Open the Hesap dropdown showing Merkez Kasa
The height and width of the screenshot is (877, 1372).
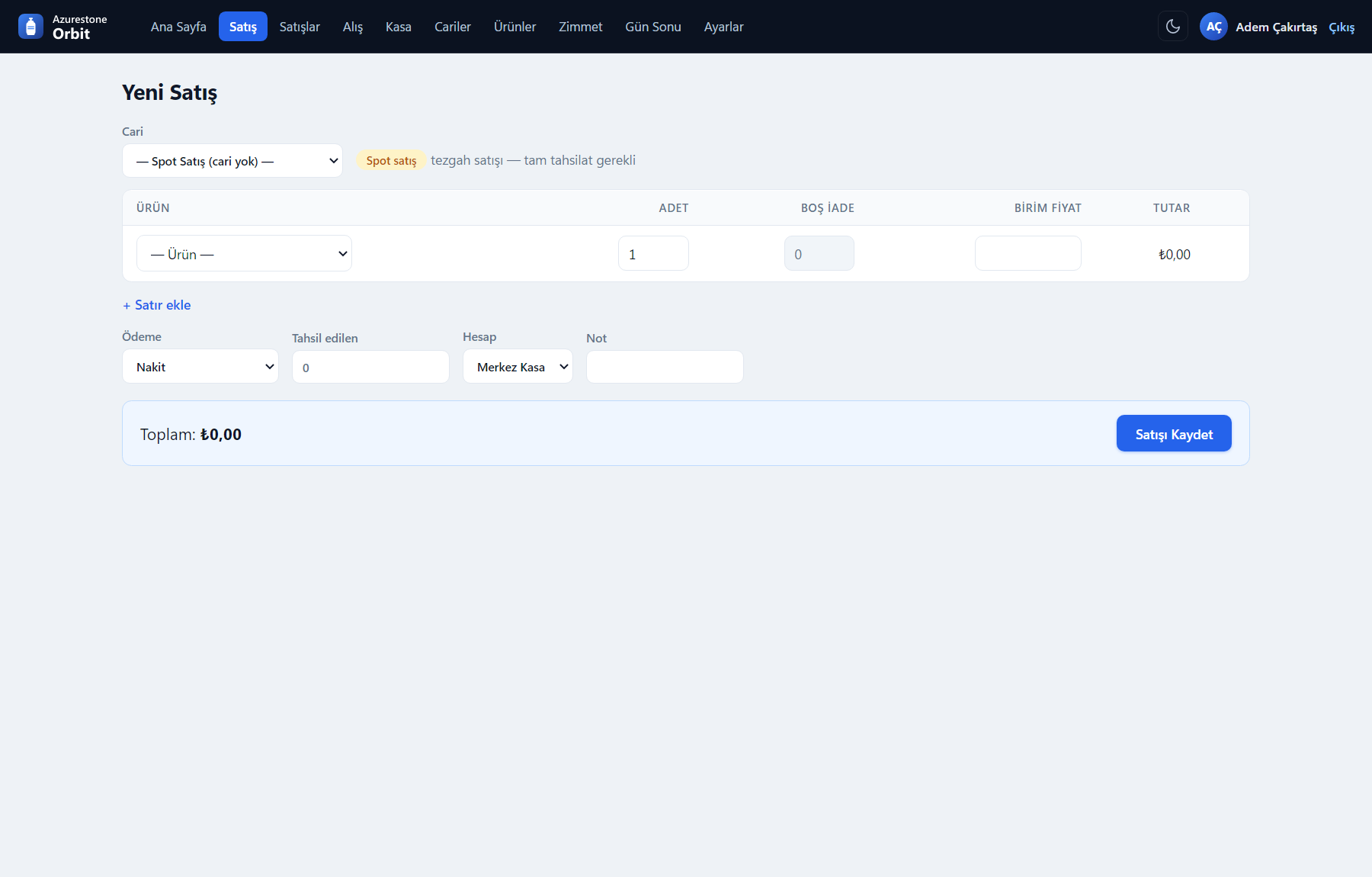point(518,367)
